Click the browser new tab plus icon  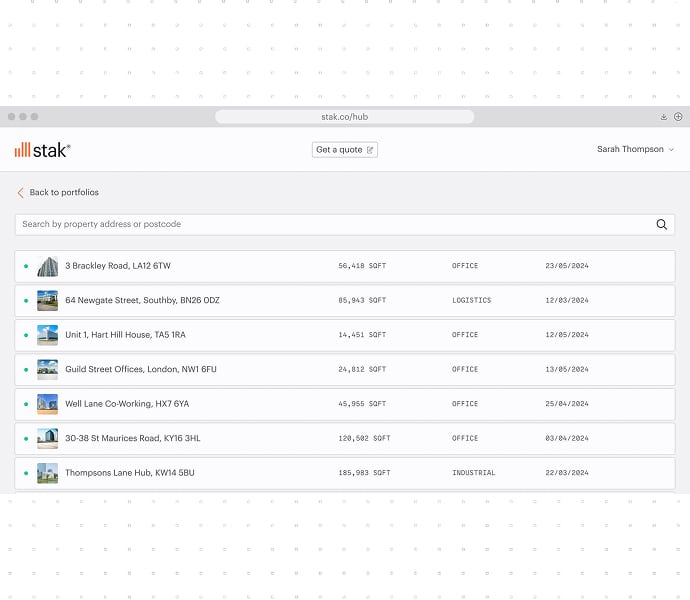[x=678, y=117]
